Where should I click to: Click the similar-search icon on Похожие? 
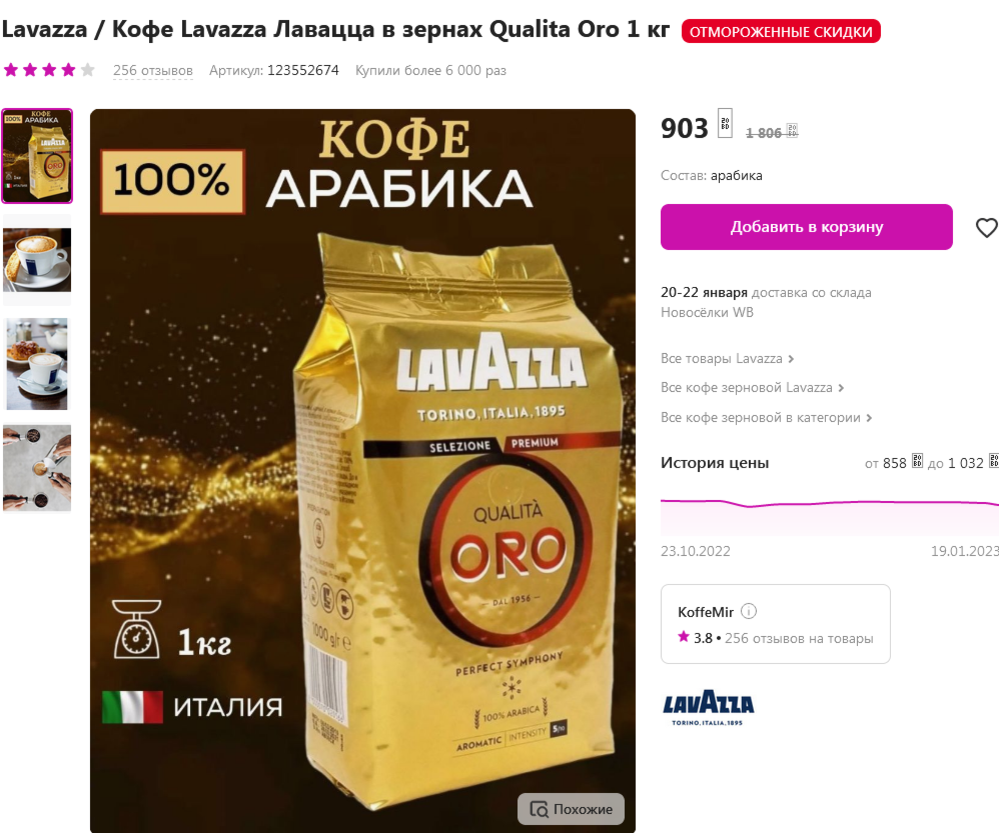[539, 809]
